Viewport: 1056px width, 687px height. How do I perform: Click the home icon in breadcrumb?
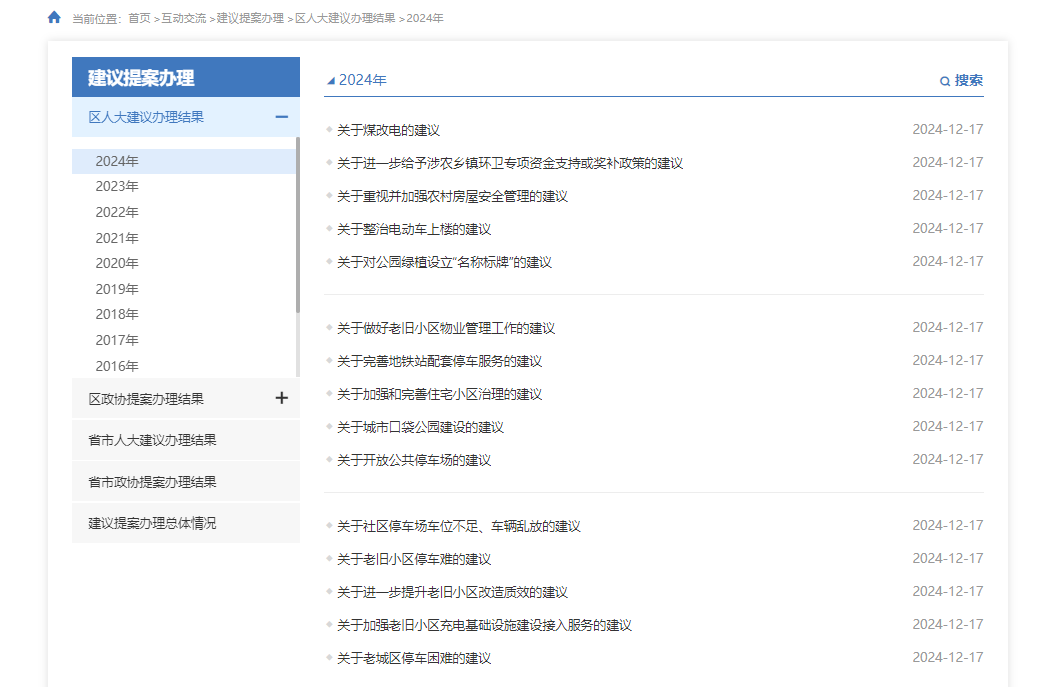(54, 17)
